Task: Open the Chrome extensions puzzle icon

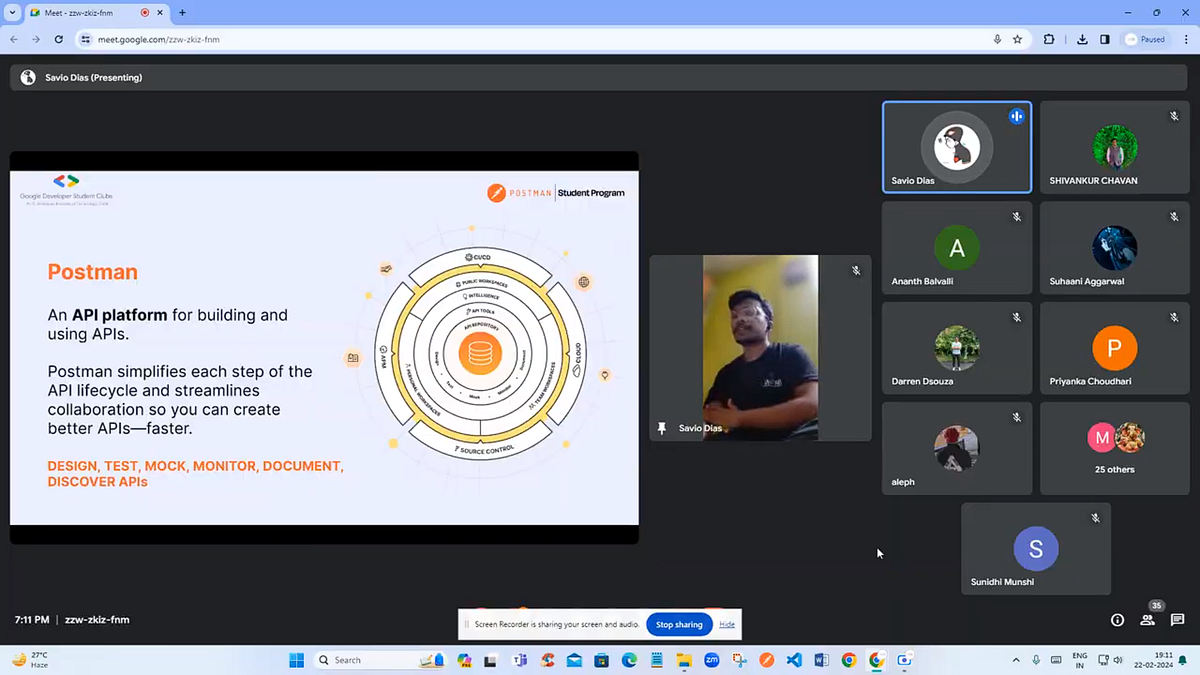Action: pos(1048,39)
